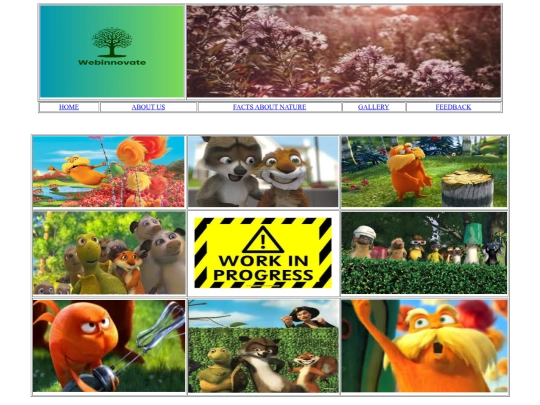Image resolution: width=540 pixels, height=405 pixels.
Task: Visit the GALLERY page link
Action: pos(374,107)
